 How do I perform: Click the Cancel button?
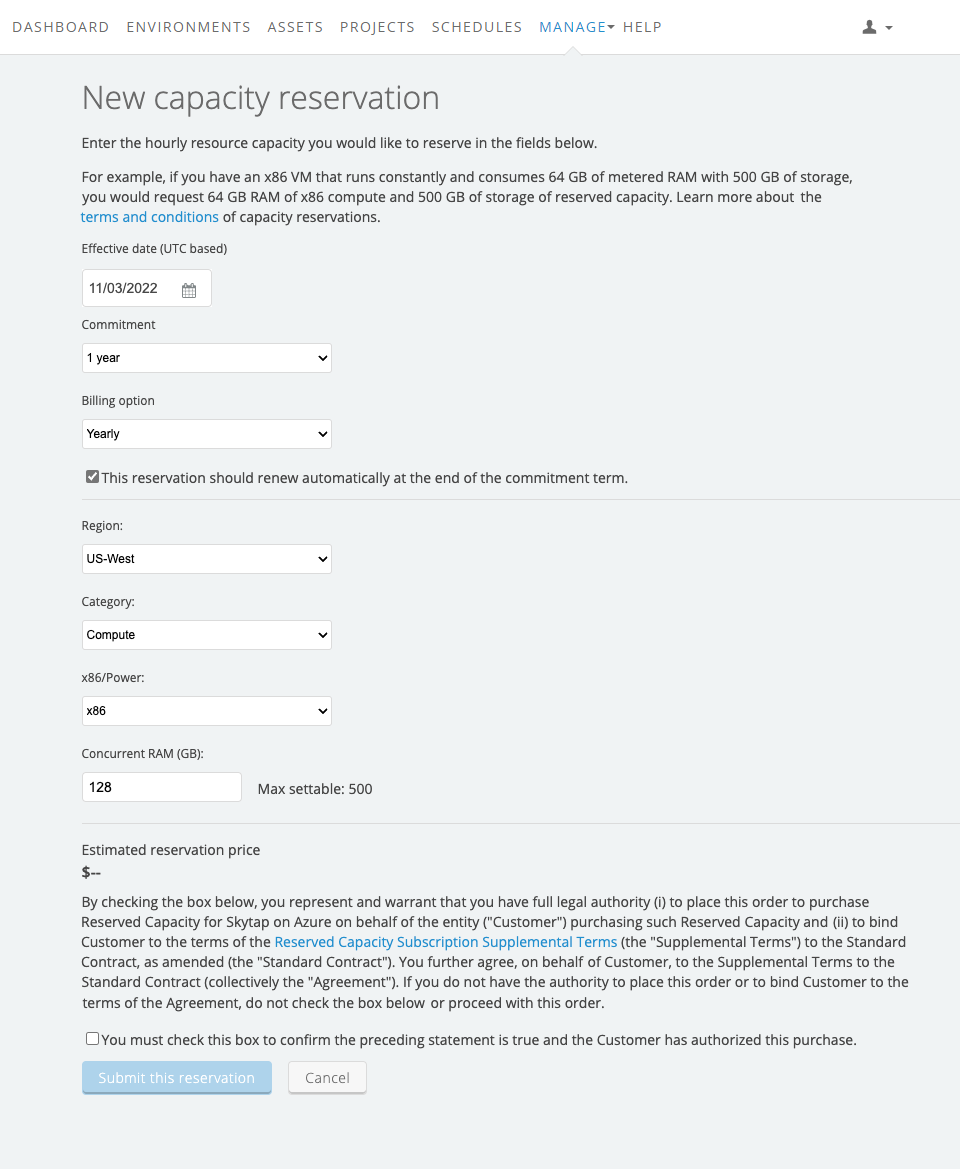tap(327, 1077)
